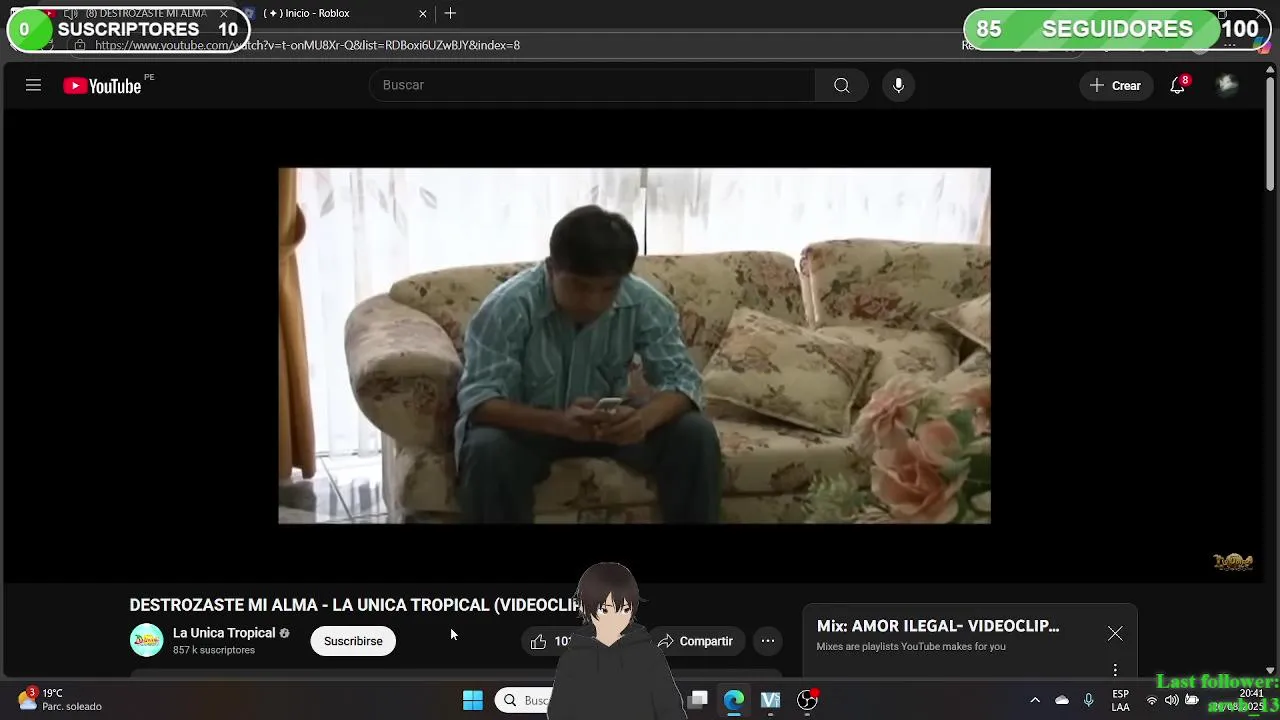This screenshot has height=720, width=1280.
Task: Click the tray microphone icon
Action: (x=1089, y=700)
